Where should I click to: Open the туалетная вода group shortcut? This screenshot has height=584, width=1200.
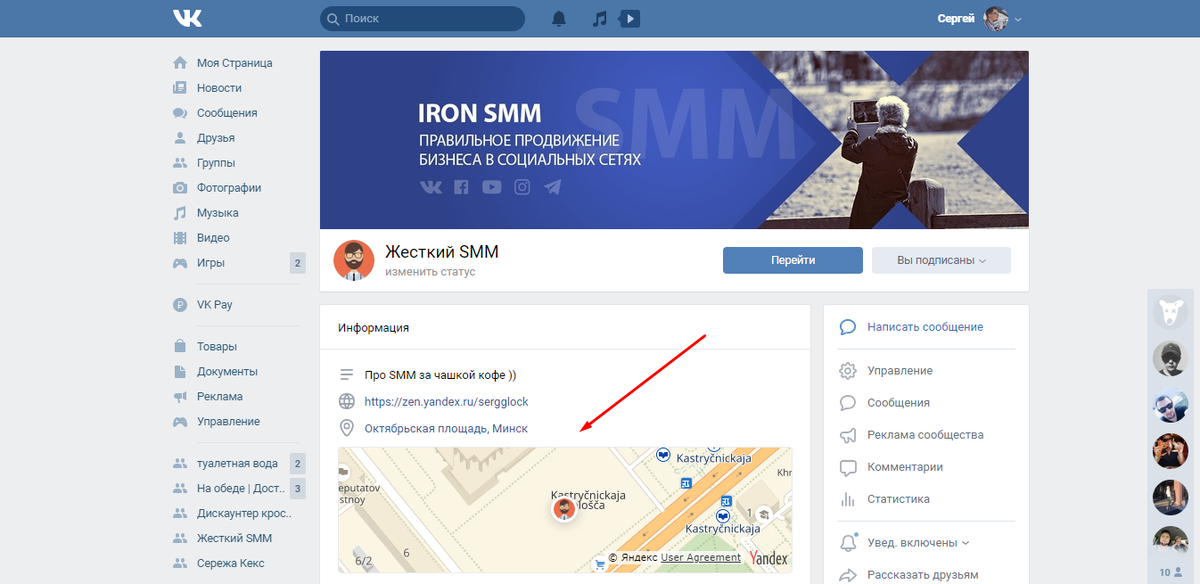pyautogui.click(x=237, y=463)
